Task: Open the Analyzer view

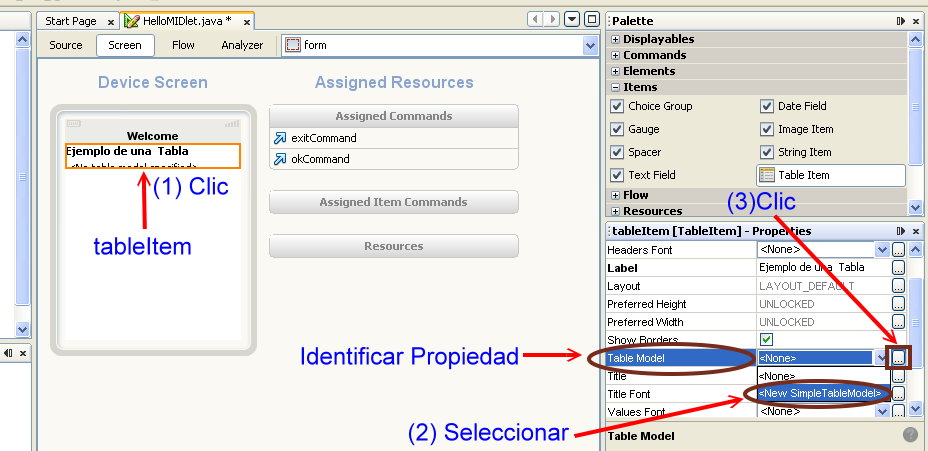Action: (242, 45)
